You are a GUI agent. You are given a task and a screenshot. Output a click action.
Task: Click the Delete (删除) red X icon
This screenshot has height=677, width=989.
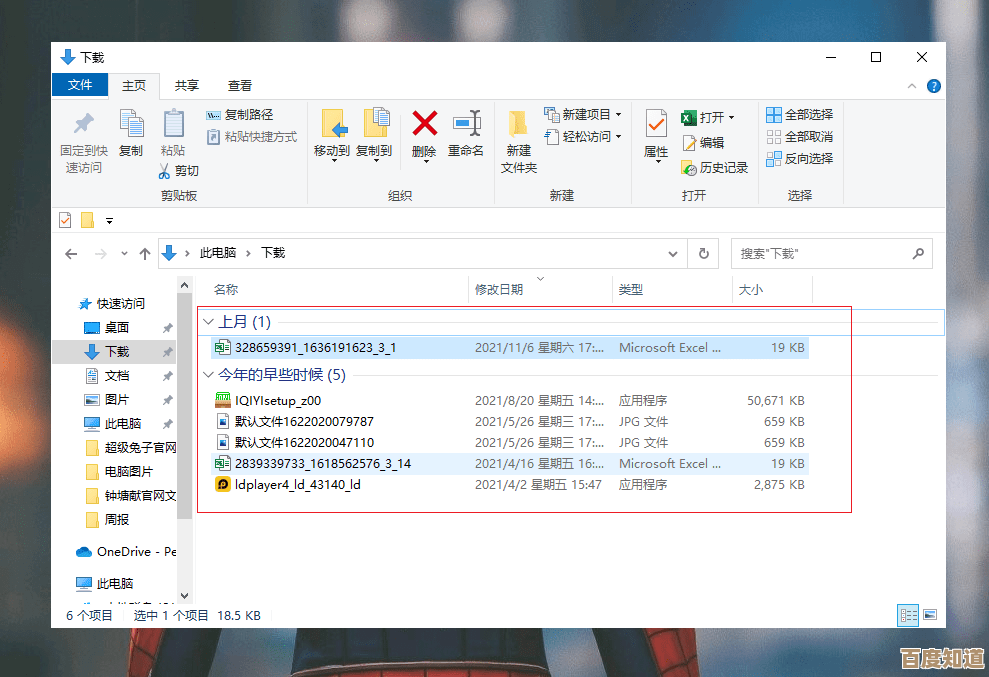pos(425,125)
